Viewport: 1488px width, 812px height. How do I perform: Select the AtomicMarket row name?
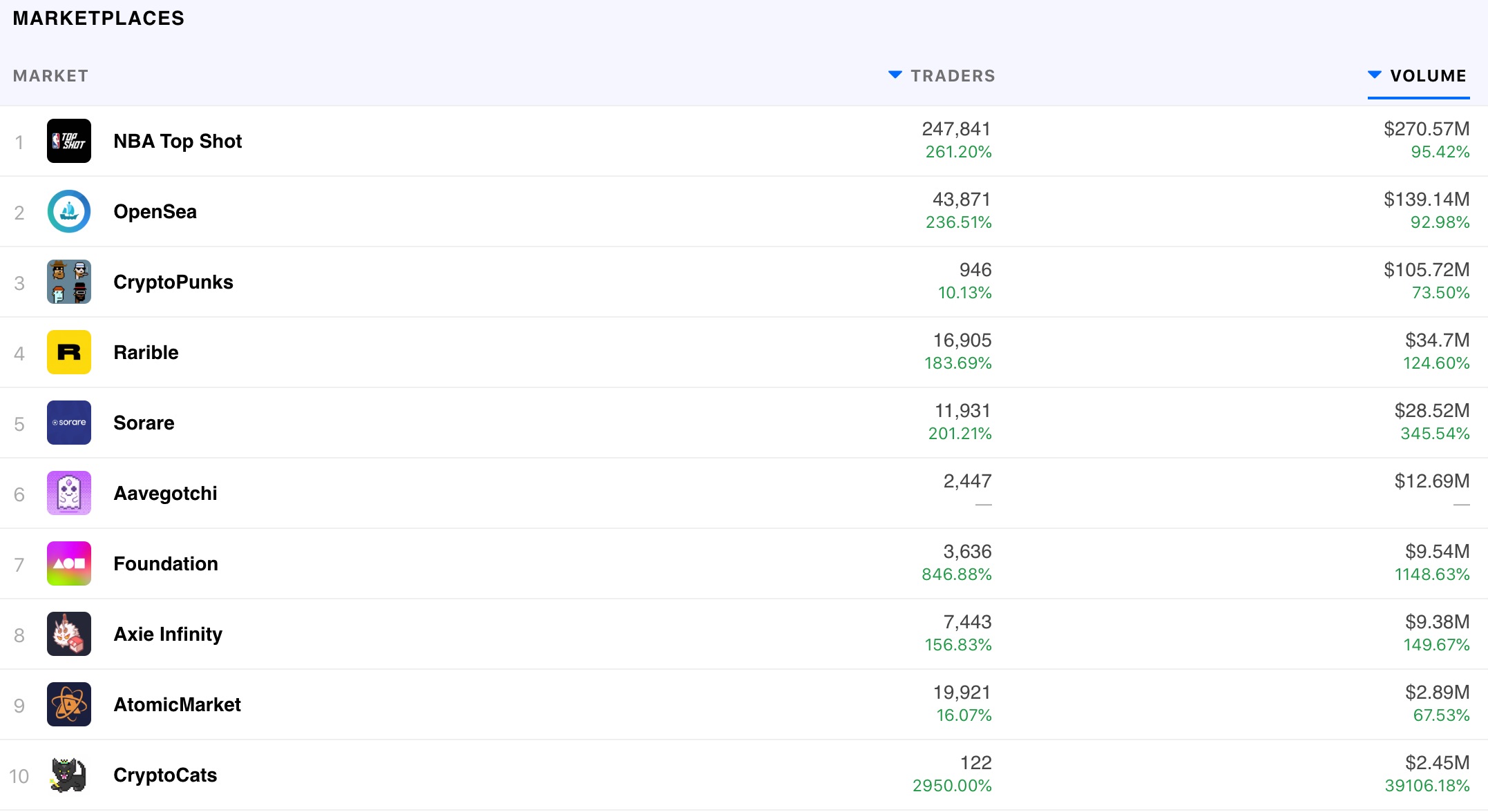pyautogui.click(x=177, y=704)
